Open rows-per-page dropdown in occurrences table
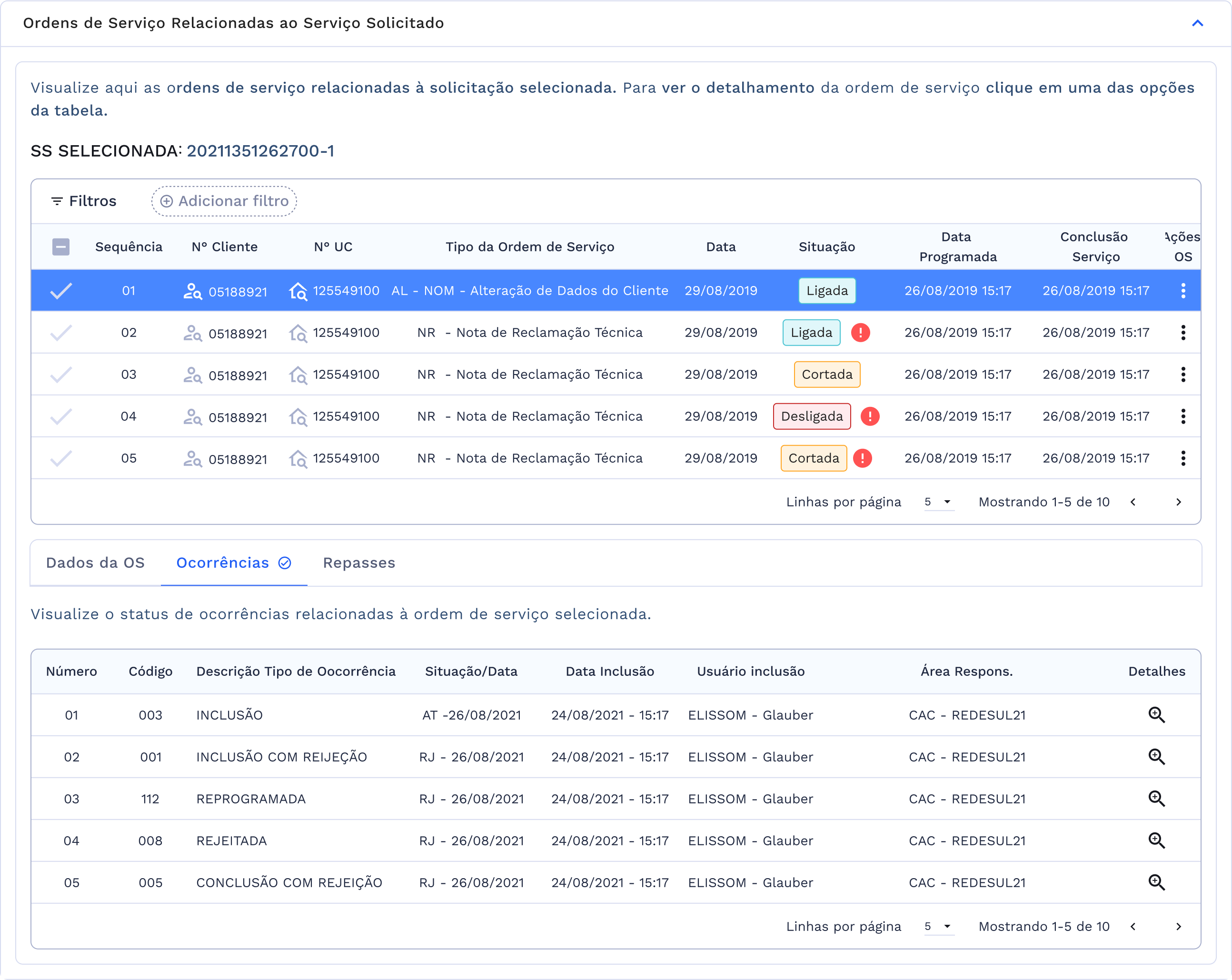The height and width of the screenshot is (980, 1232). click(x=938, y=926)
